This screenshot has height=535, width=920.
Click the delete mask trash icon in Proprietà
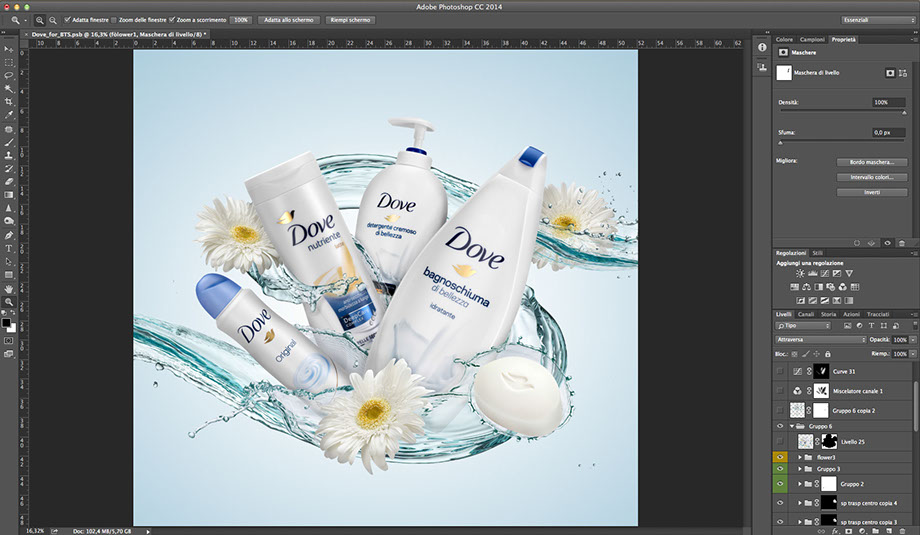tap(901, 243)
